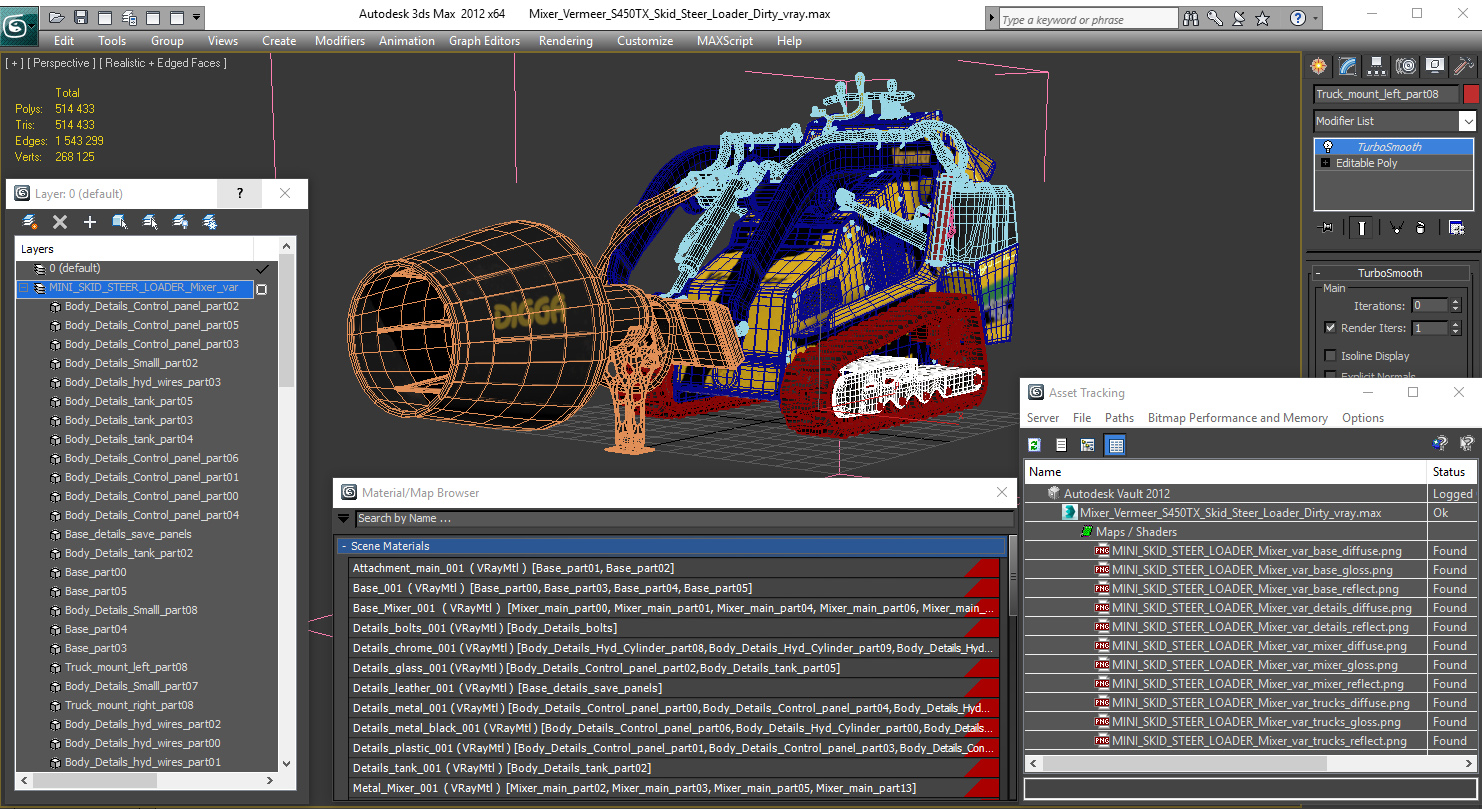
Task: Click Freeze/Unfreeze All Layers icon
Action: coord(210,222)
